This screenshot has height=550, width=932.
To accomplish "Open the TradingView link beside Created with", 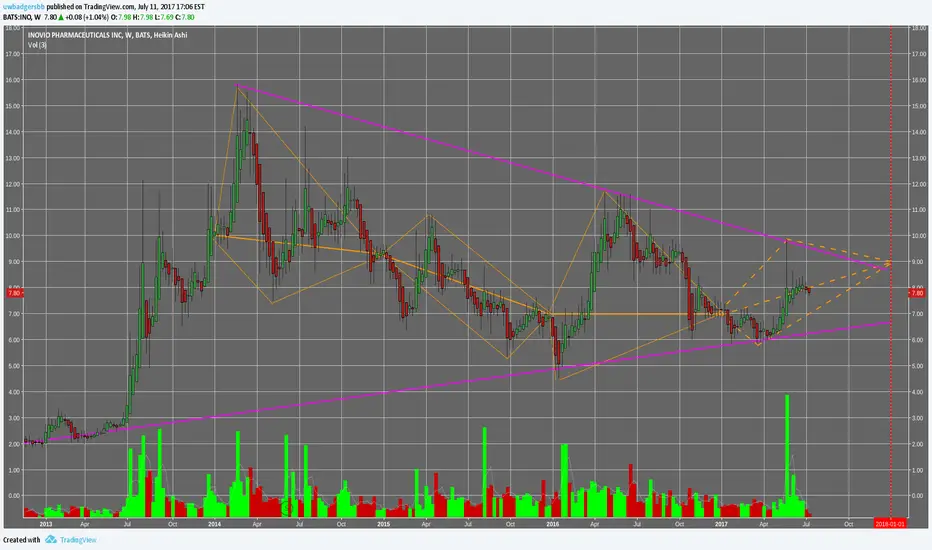I will click(x=78, y=540).
